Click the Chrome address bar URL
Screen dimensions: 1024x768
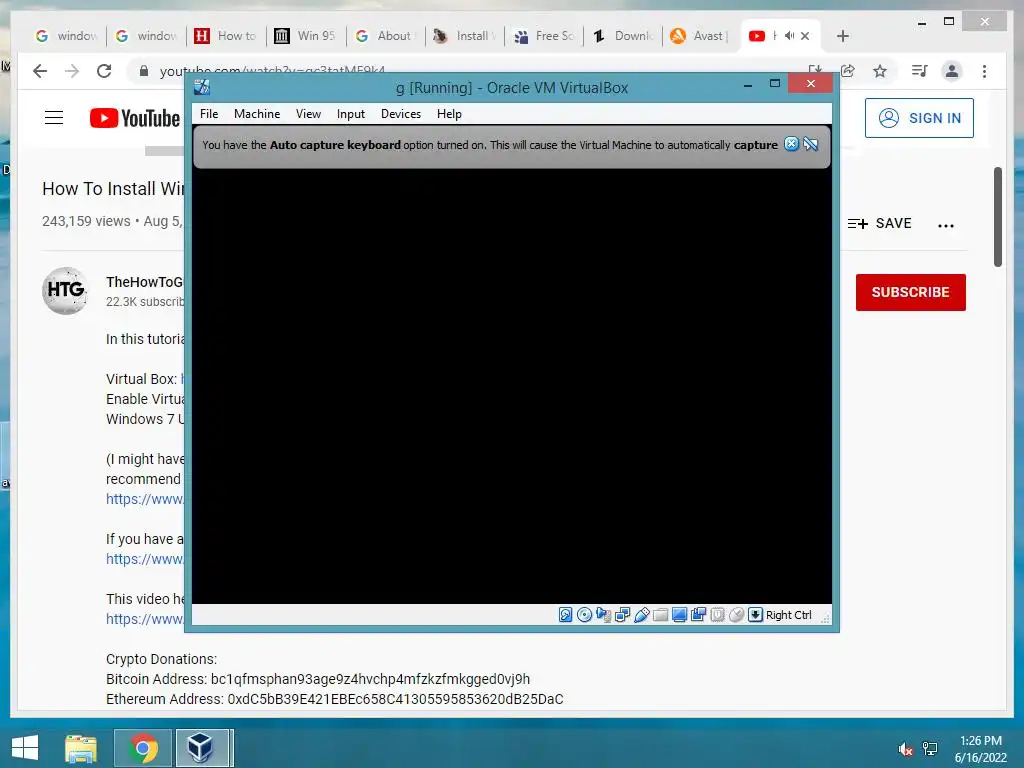point(272,71)
